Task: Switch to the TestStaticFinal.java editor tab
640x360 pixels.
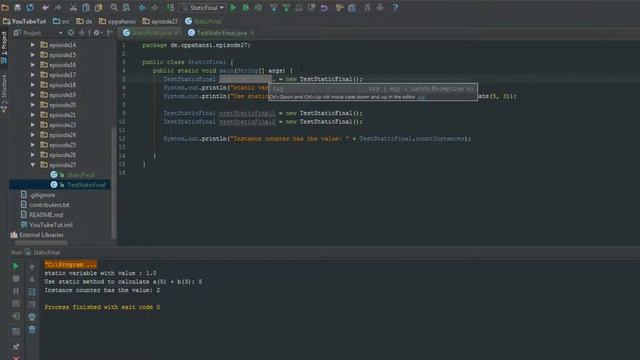Action: 222,33
